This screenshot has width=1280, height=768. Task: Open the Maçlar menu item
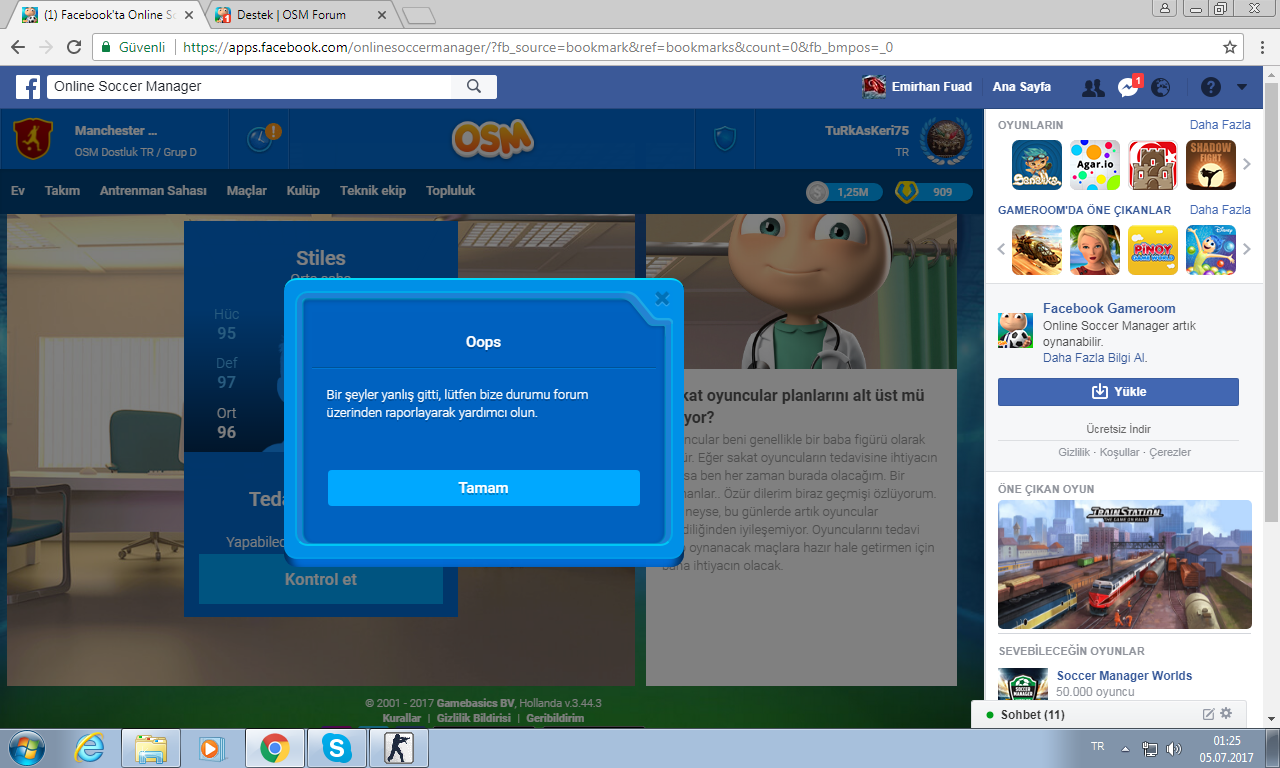247,191
